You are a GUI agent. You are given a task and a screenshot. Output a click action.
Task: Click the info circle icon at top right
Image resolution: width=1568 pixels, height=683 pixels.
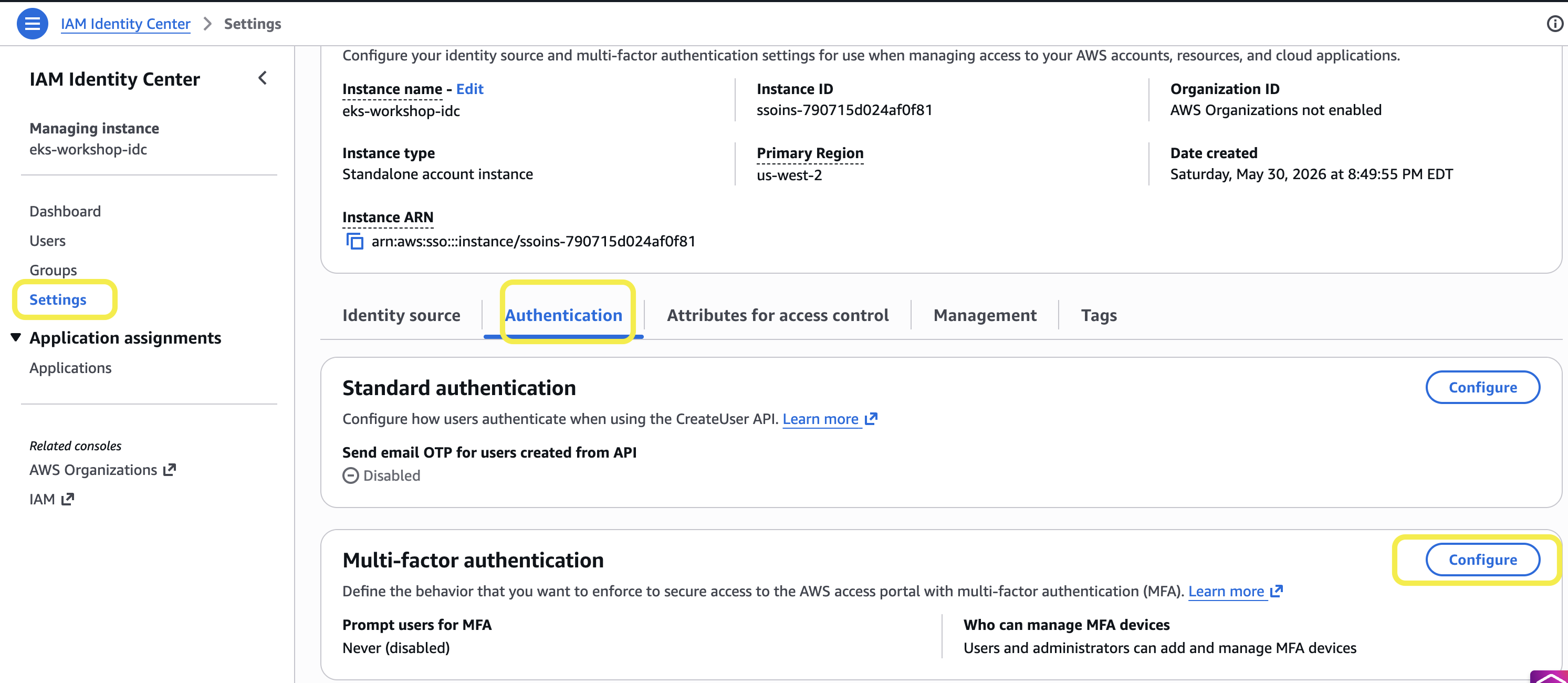1554,24
